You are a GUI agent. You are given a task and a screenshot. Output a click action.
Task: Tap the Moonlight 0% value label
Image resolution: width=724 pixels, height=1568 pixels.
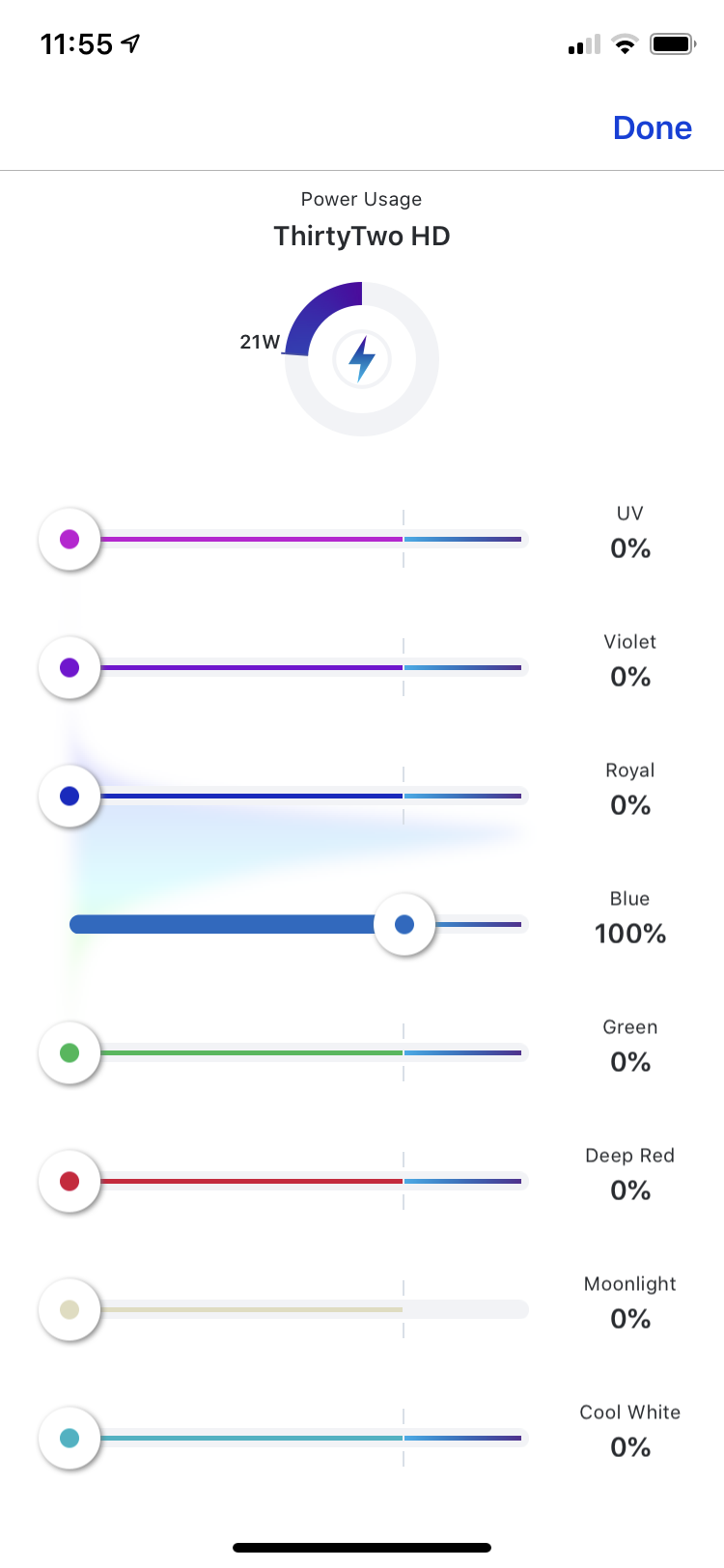(630, 1319)
